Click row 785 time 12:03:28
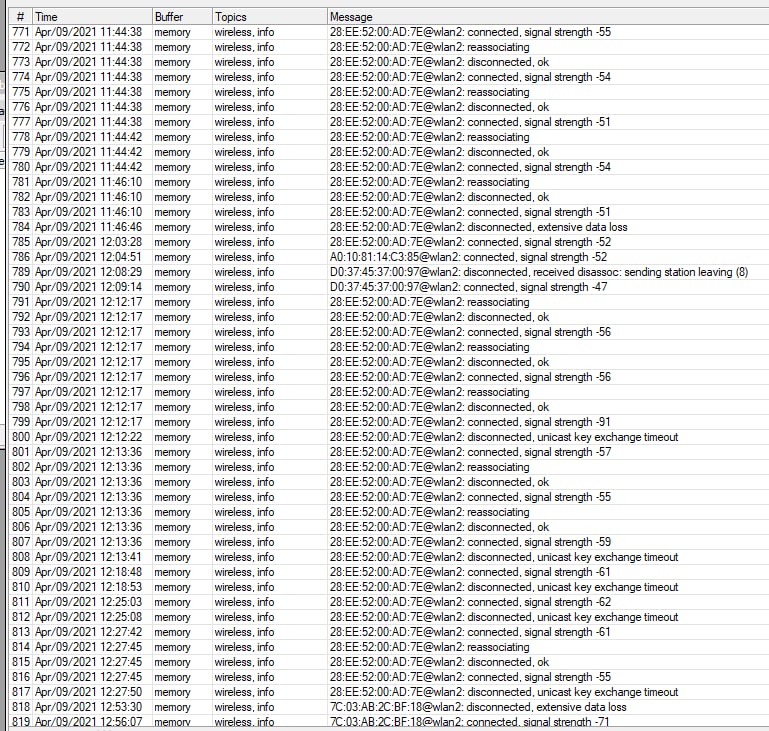The width and height of the screenshot is (769, 731). click(x=88, y=242)
